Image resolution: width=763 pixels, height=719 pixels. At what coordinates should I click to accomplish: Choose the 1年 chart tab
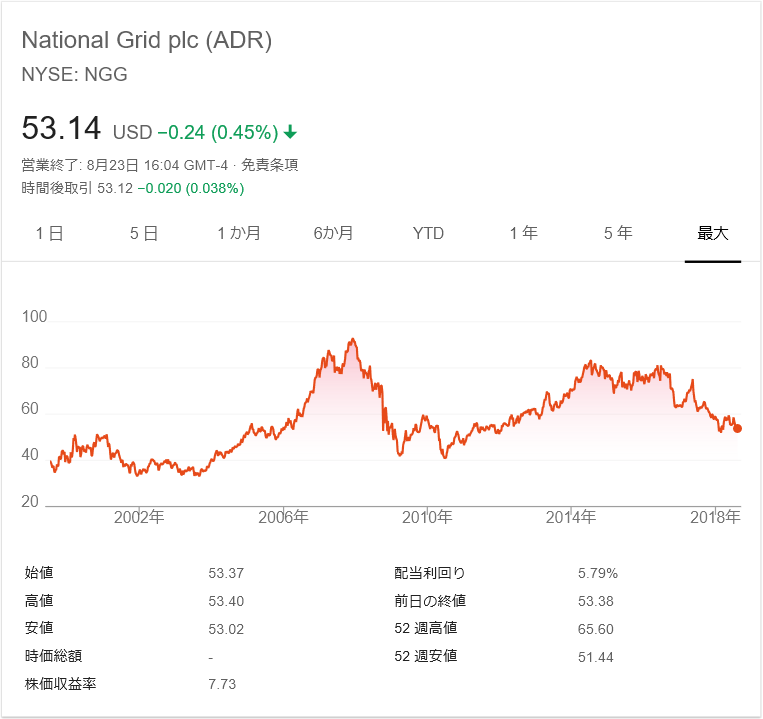(524, 234)
